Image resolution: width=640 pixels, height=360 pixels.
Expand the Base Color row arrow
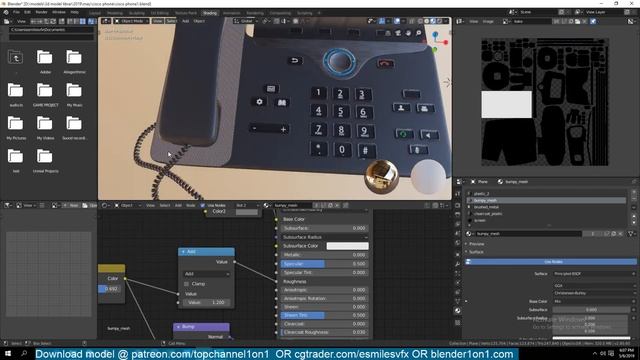click(x=467, y=302)
